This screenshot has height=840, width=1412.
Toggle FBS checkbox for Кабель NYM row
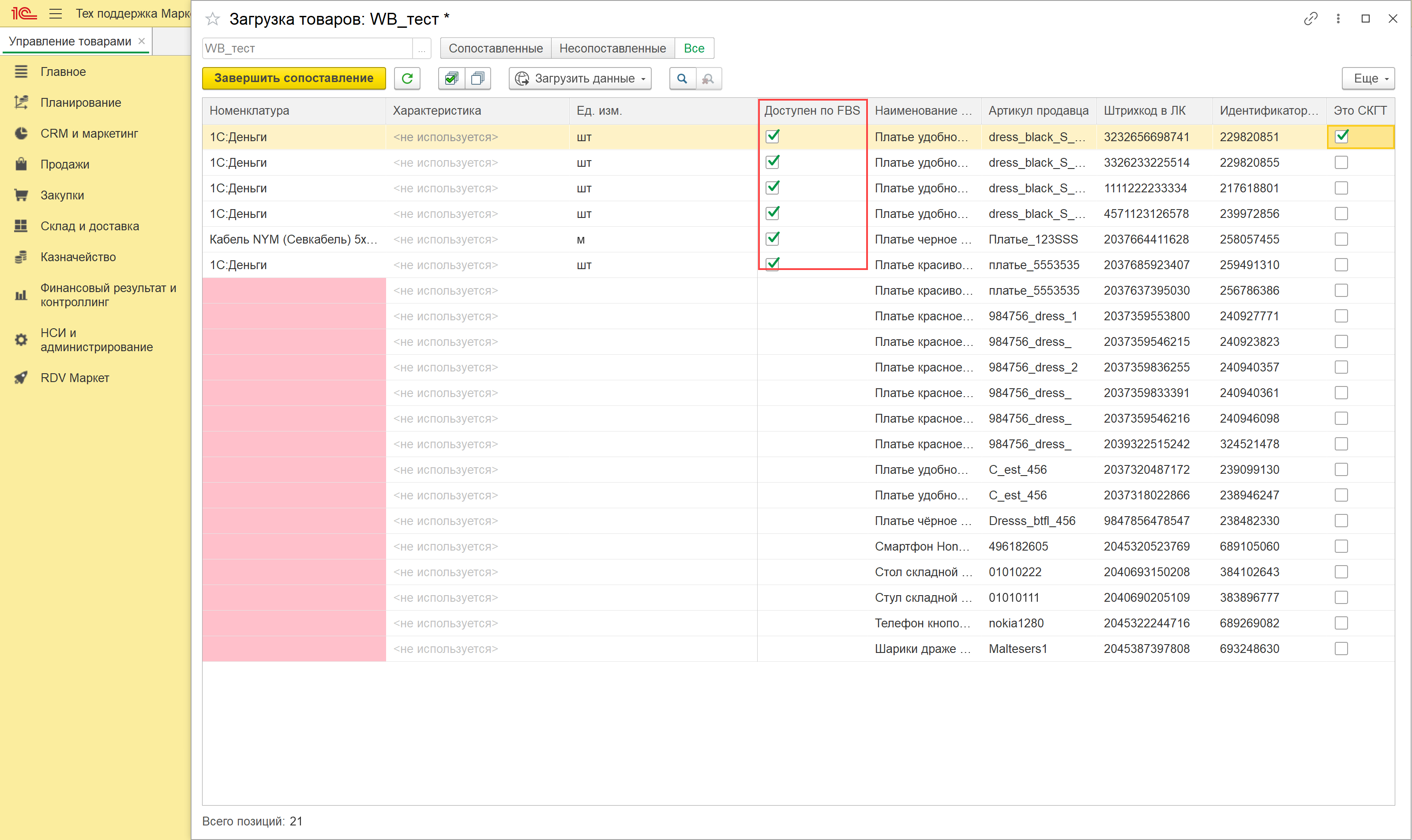773,239
